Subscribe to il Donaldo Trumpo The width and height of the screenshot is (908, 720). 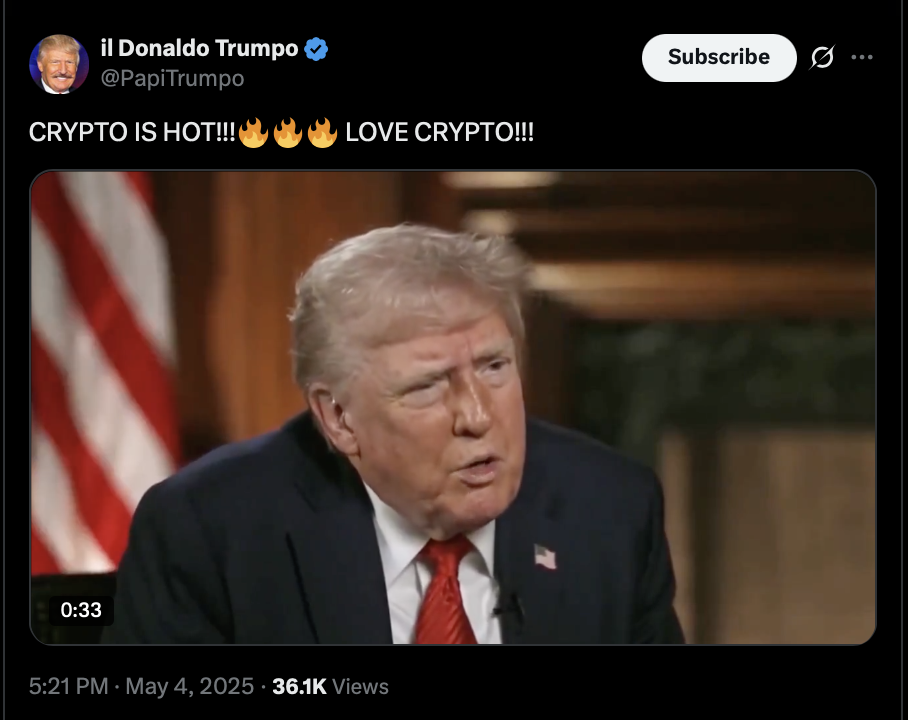[719, 57]
